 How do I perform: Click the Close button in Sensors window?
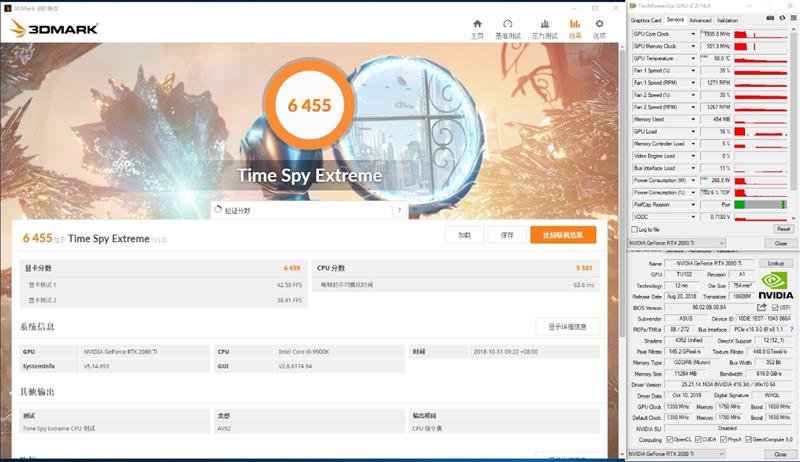781,243
